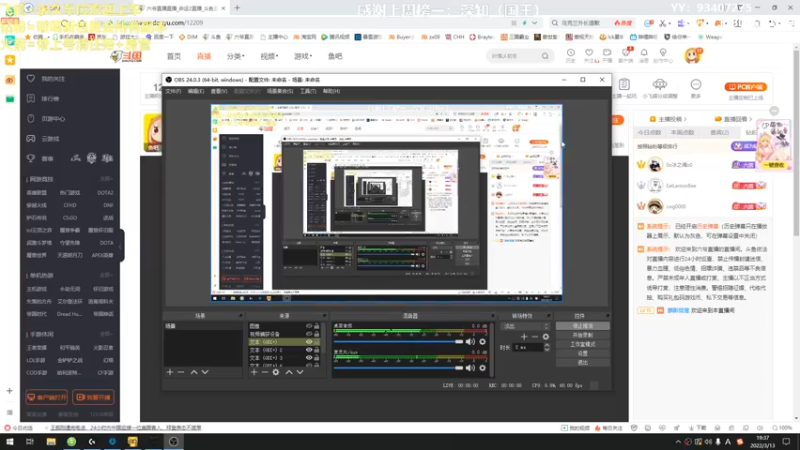
Task: Move the selected source down
Action: pyautogui.click(x=300, y=372)
